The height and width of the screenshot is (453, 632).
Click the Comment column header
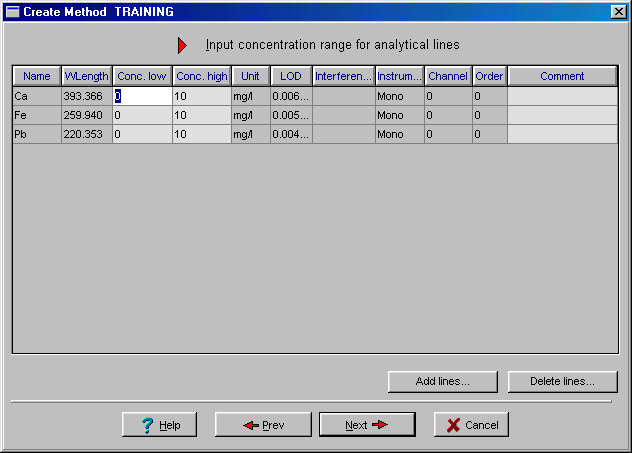562,76
